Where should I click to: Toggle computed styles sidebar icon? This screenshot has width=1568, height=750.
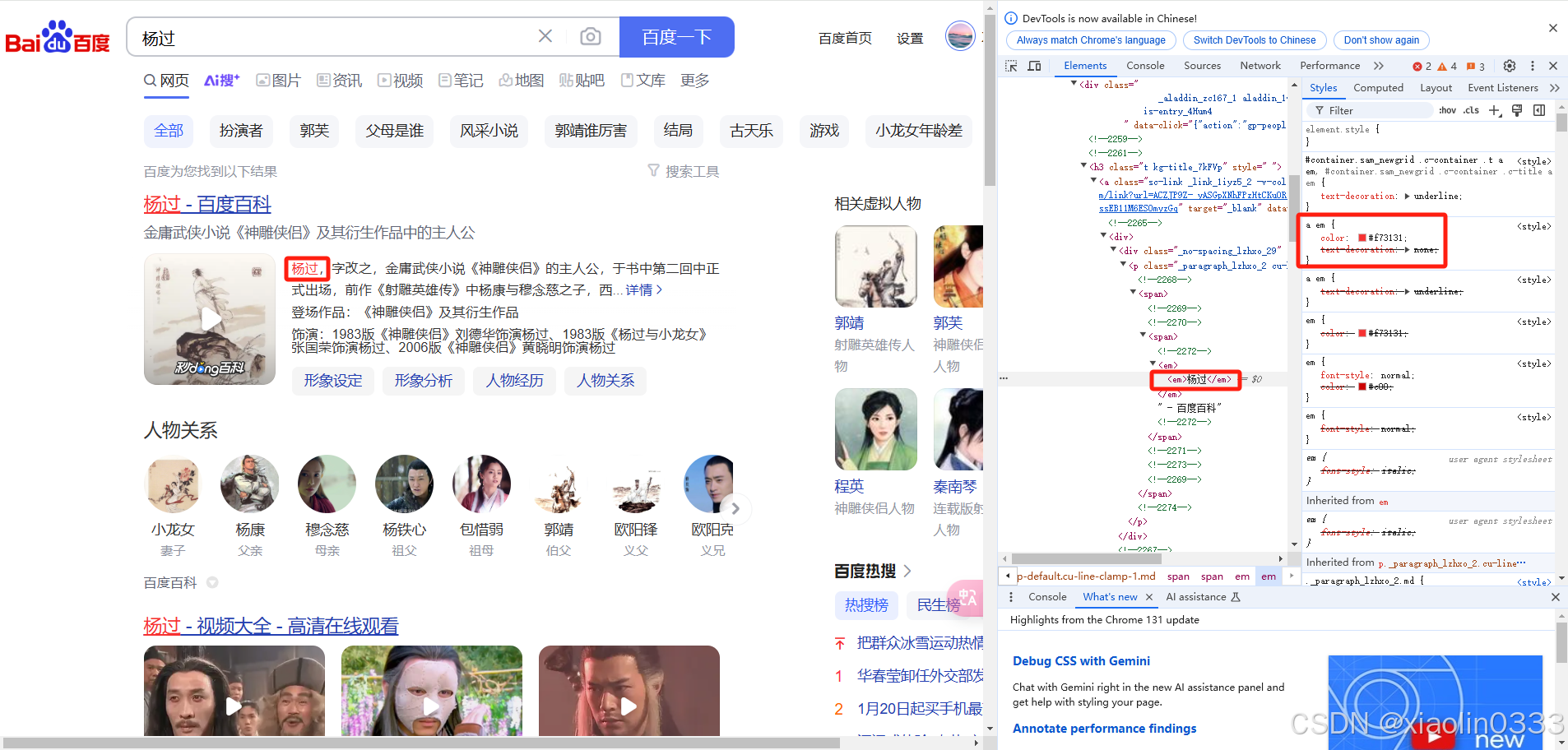pos(1539,110)
